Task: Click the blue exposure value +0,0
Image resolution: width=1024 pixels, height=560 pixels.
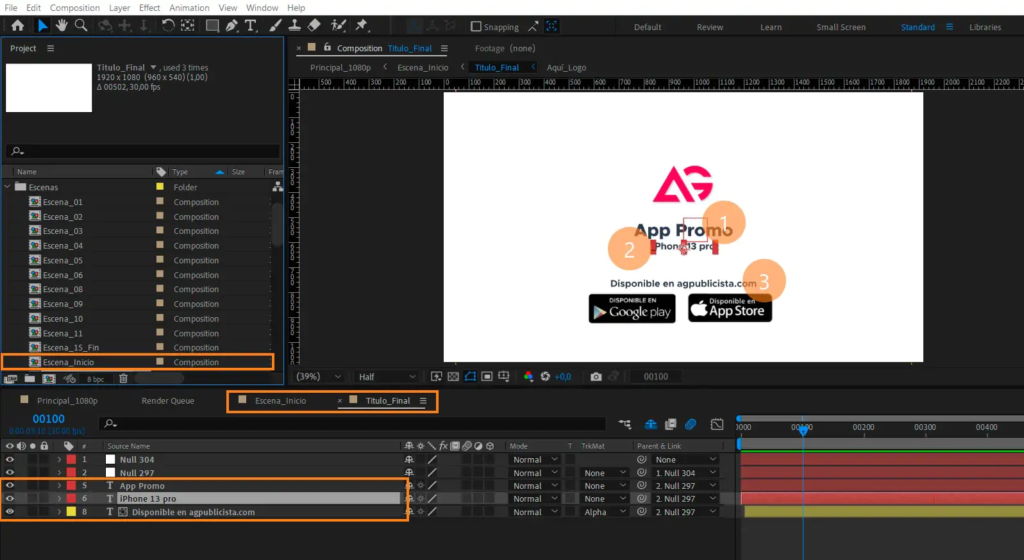Action: [x=563, y=377]
